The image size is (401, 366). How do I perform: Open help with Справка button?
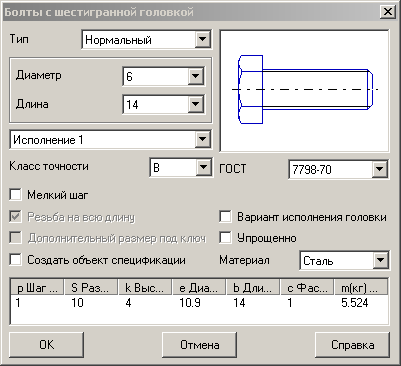pyautogui.click(x=352, y=345)
